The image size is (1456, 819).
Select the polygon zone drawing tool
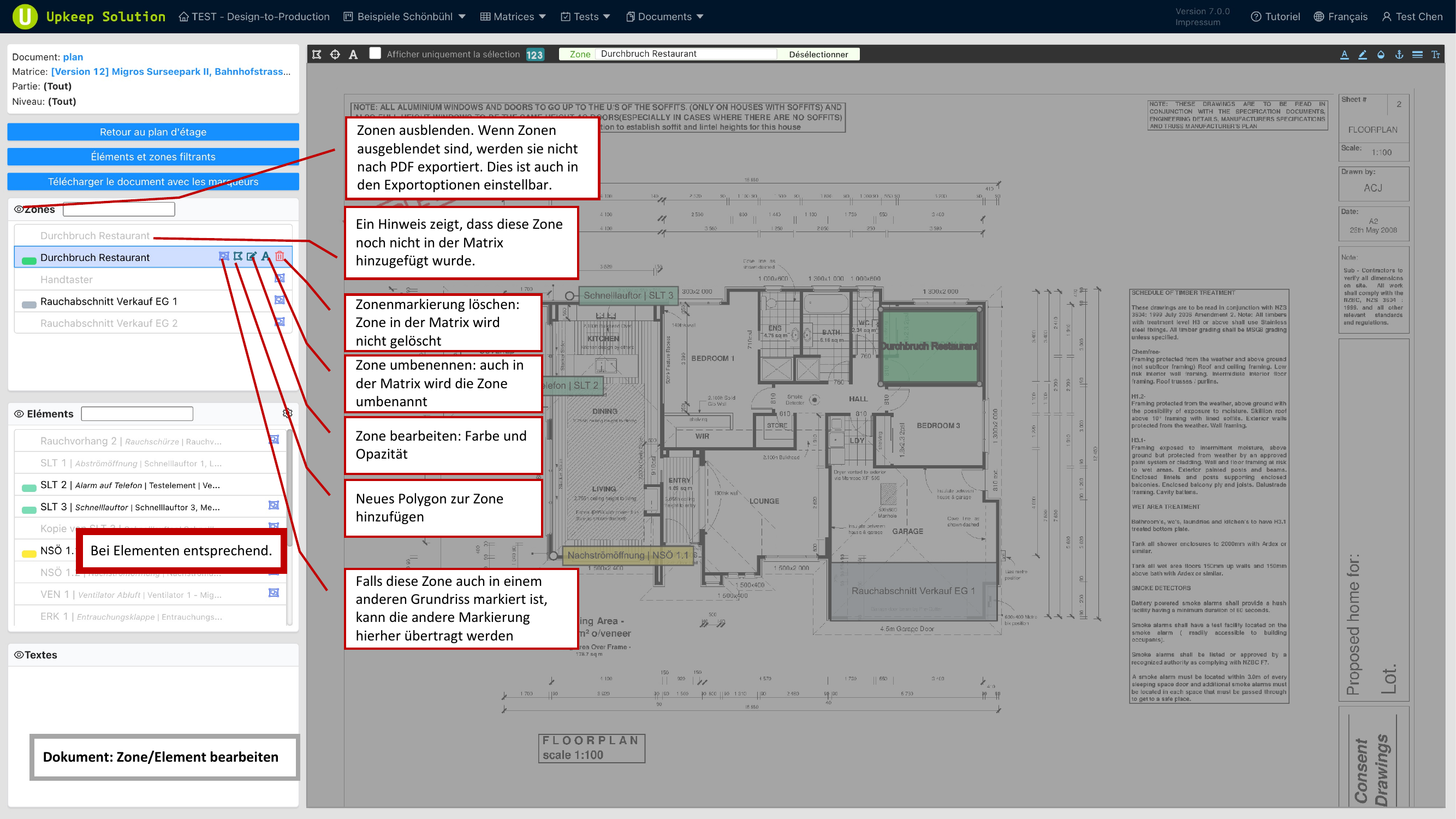[x=317, y=54]
